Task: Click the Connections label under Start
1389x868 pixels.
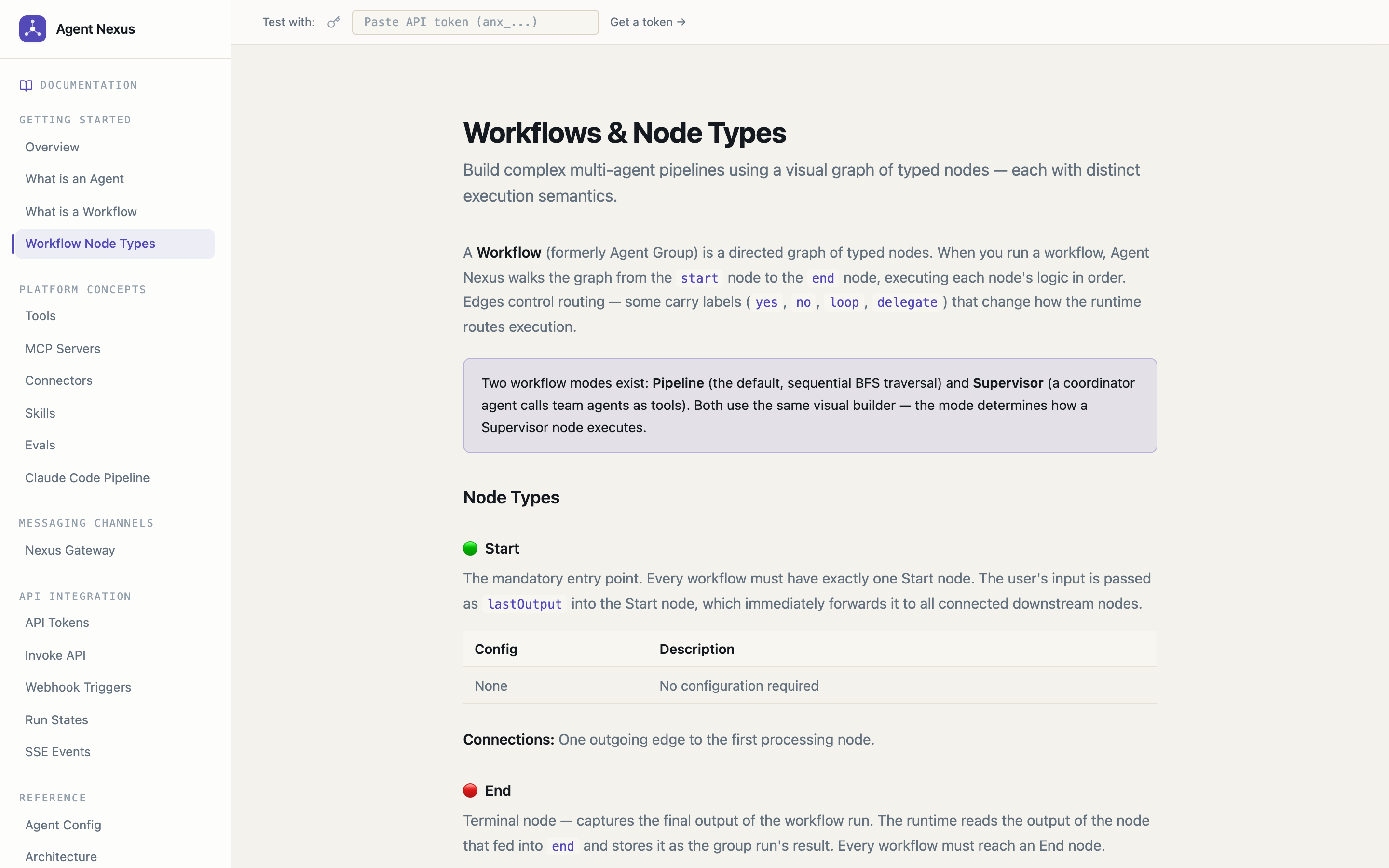Action: coord(508,739)
